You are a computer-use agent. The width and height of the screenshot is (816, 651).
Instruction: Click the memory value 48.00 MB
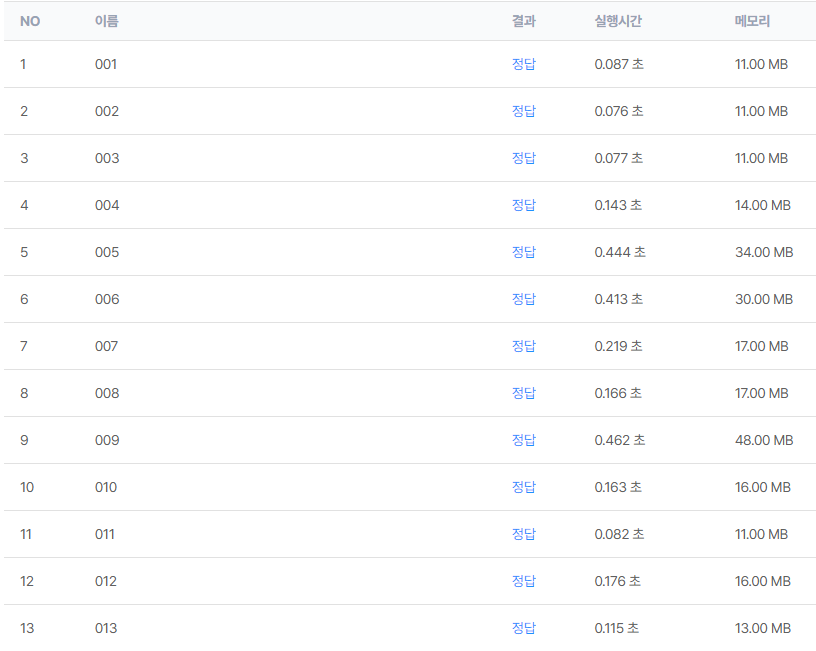tap(764, 440)
